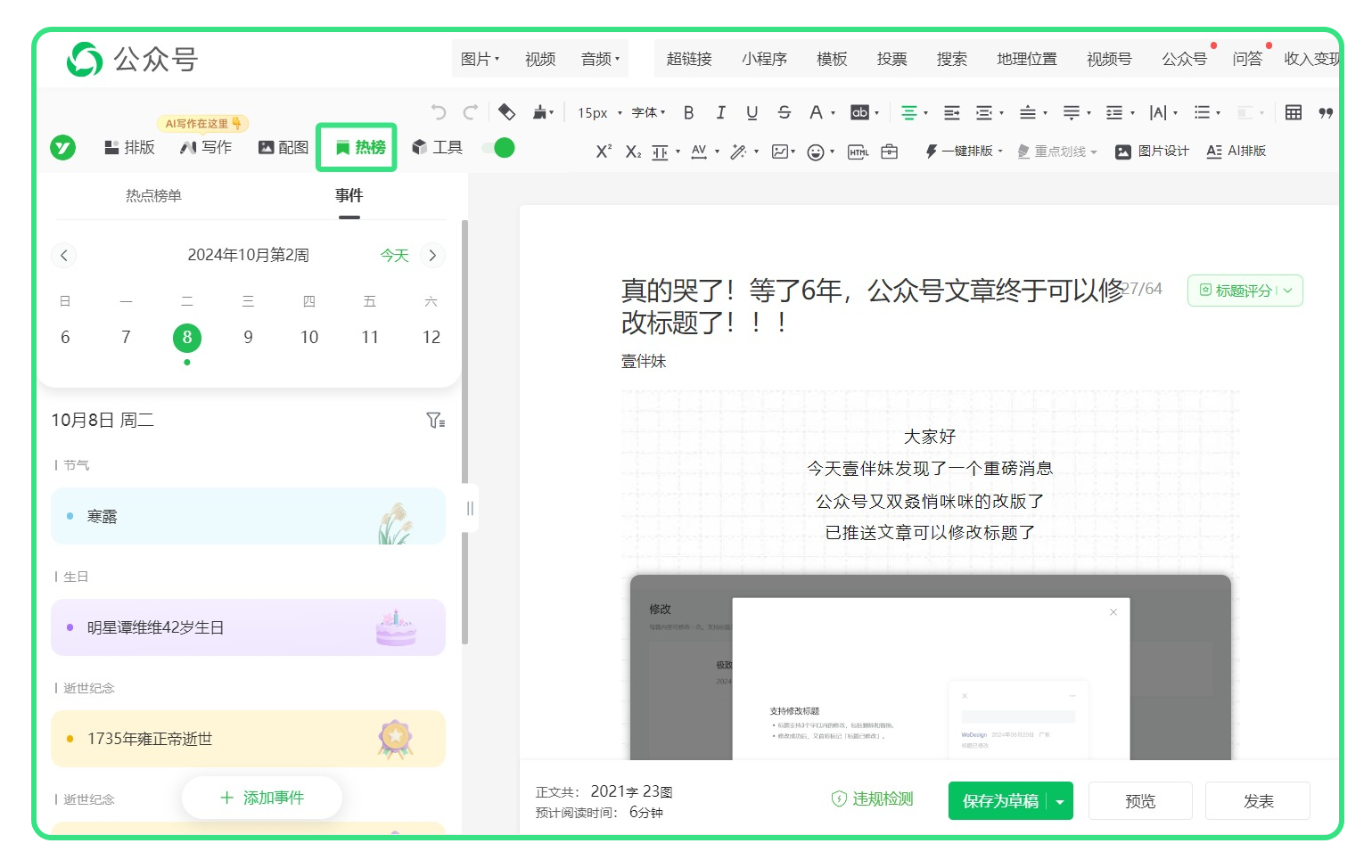Insert a table with the table icon
The image size is (1372, 868).
point(1294,112)
